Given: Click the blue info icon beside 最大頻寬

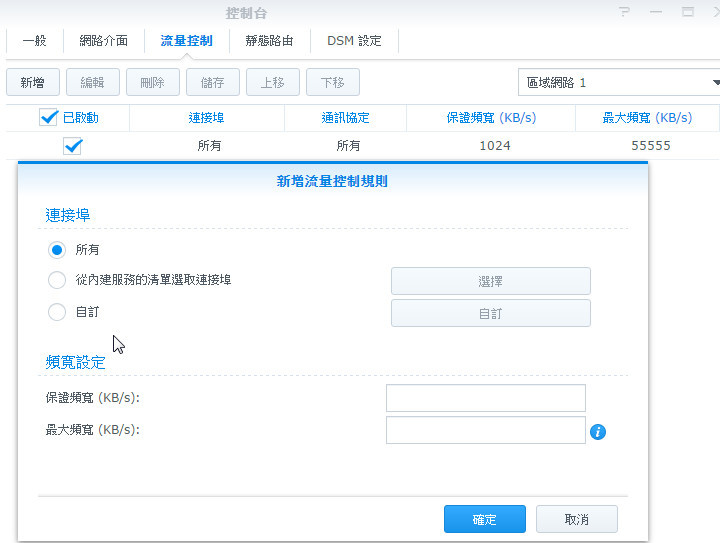Looking at the screenshot, I should [599, 432].
